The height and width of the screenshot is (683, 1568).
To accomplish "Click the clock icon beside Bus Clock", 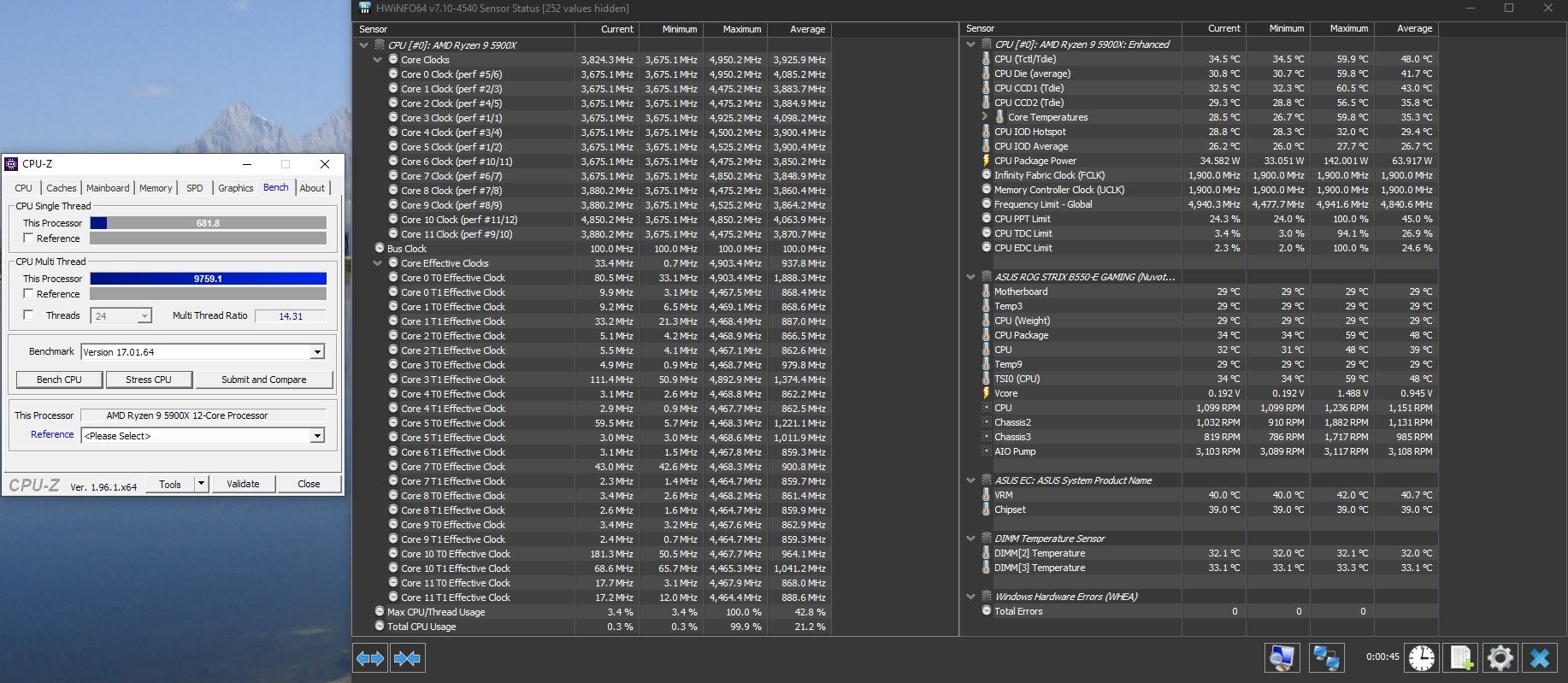I will pyautogui.click(x=380, y=249).
